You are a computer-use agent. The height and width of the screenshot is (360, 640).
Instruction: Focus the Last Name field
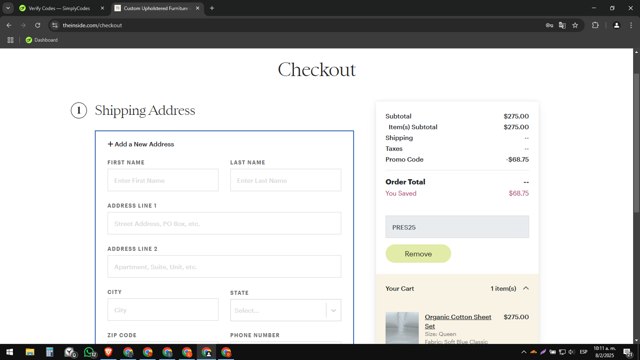(x=286, y=180)
